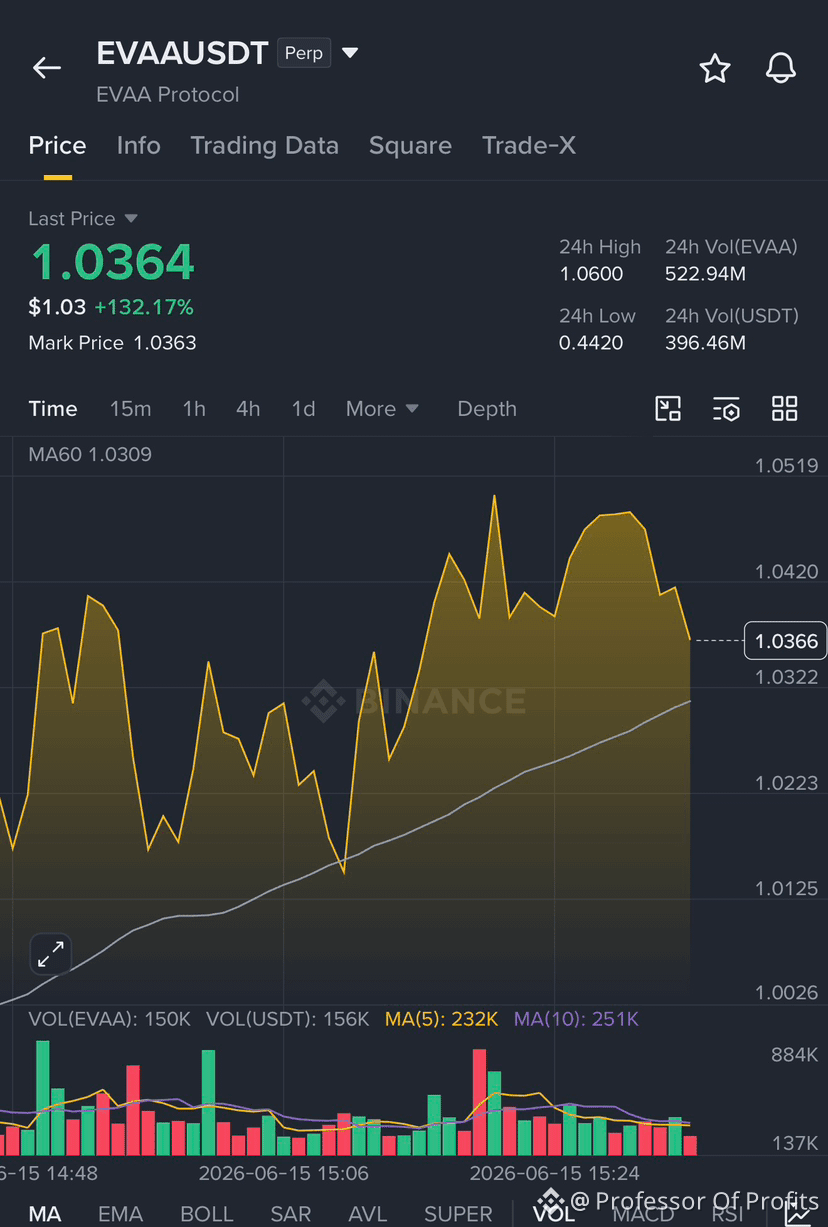Tap the back arrow icon

(x=46, y=68)
